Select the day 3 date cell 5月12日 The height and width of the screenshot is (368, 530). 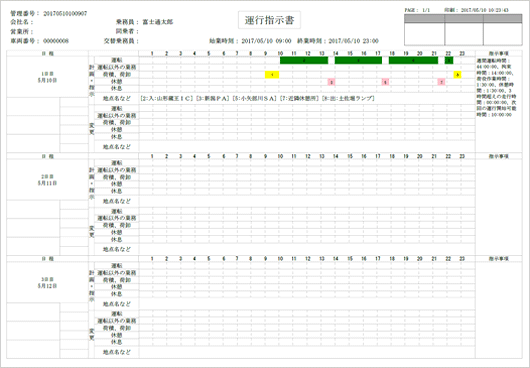tap(47, 283)
